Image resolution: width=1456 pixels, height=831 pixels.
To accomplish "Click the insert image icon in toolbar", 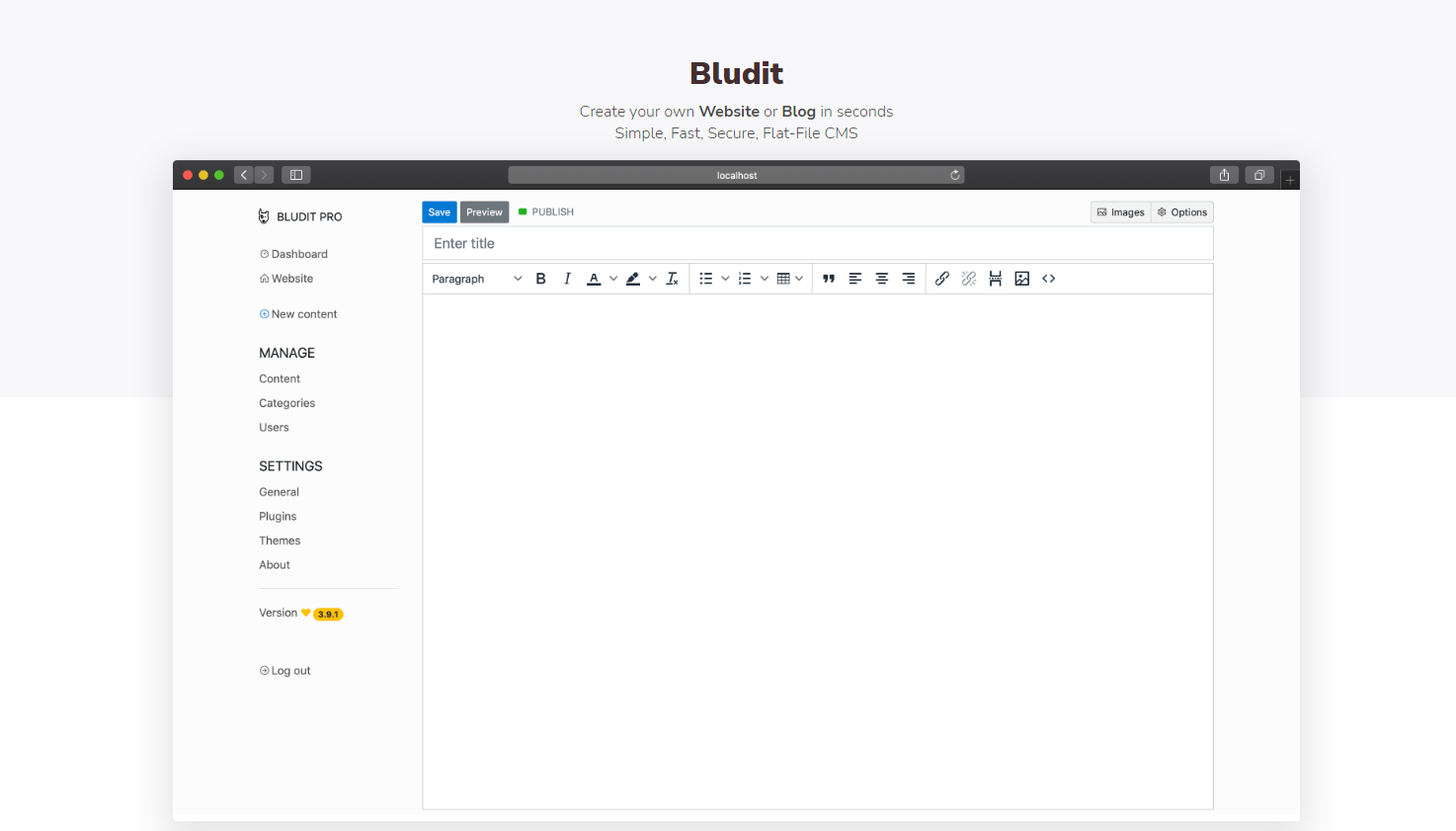I will [x=1022, y=279].
